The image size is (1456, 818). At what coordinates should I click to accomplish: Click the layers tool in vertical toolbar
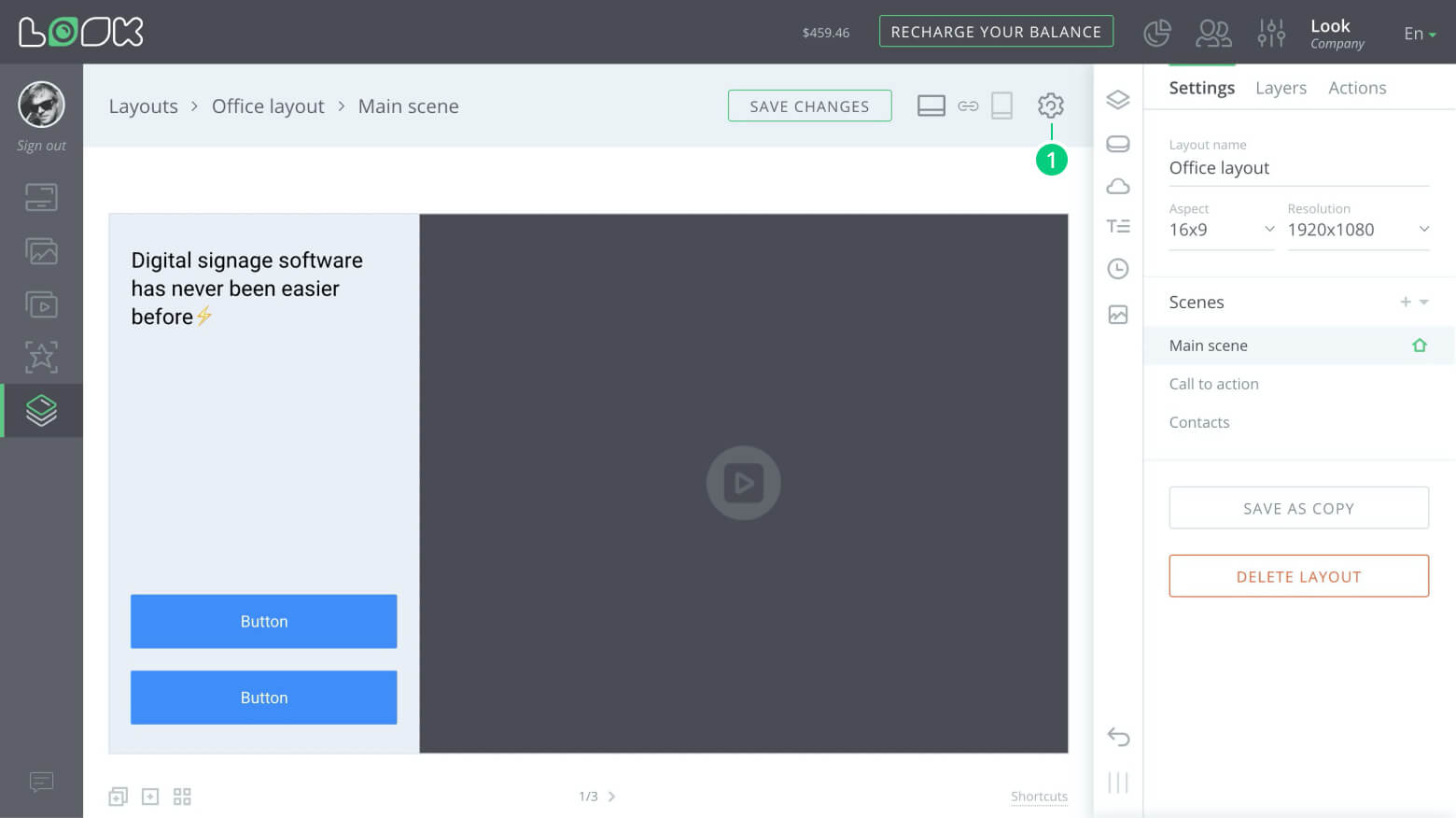[x=1118, y=99]
